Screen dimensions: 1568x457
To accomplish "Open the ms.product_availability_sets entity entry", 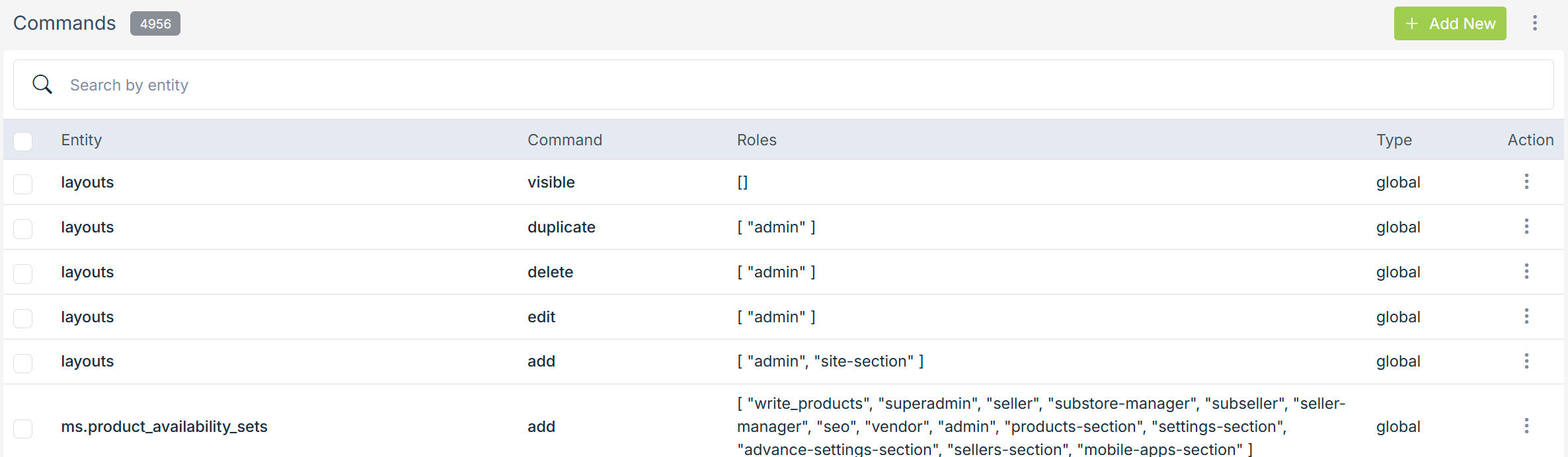I will pos(164,427).
